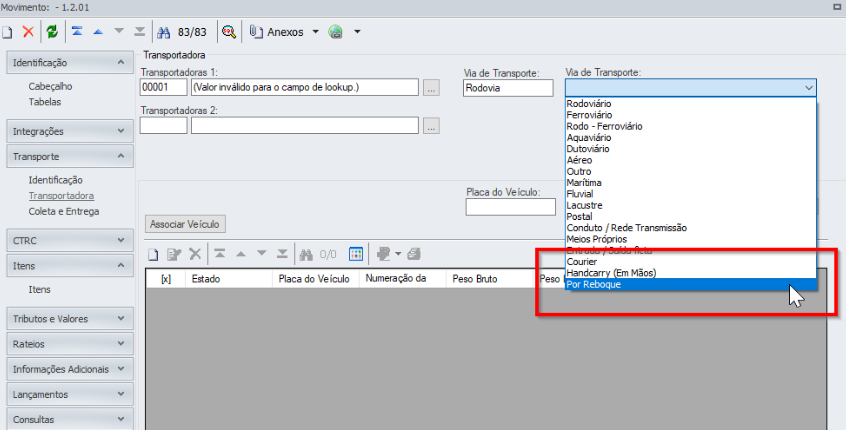Expand the CTRC section

(70, 241)
